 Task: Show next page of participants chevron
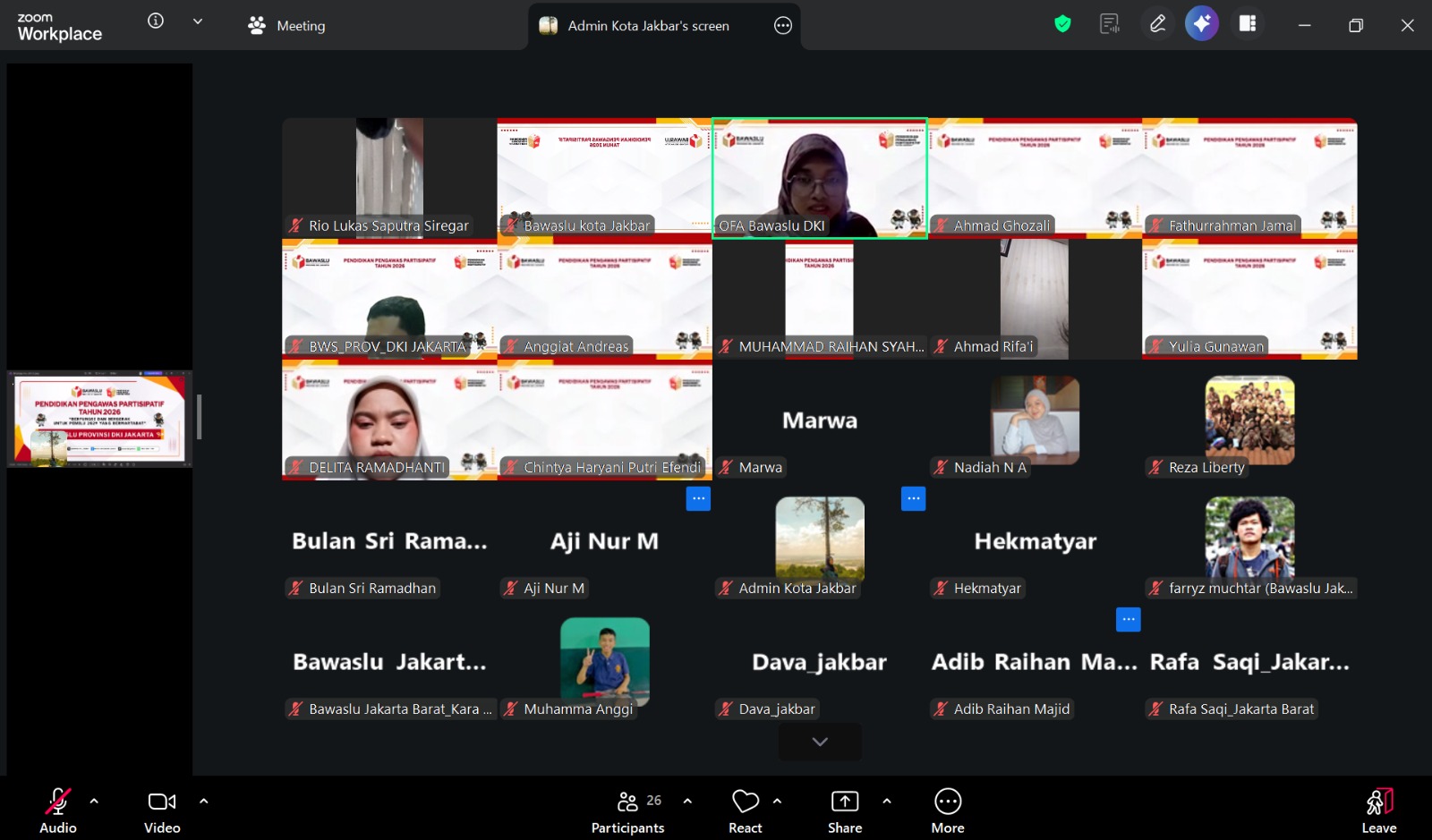(x=820, y=742)
